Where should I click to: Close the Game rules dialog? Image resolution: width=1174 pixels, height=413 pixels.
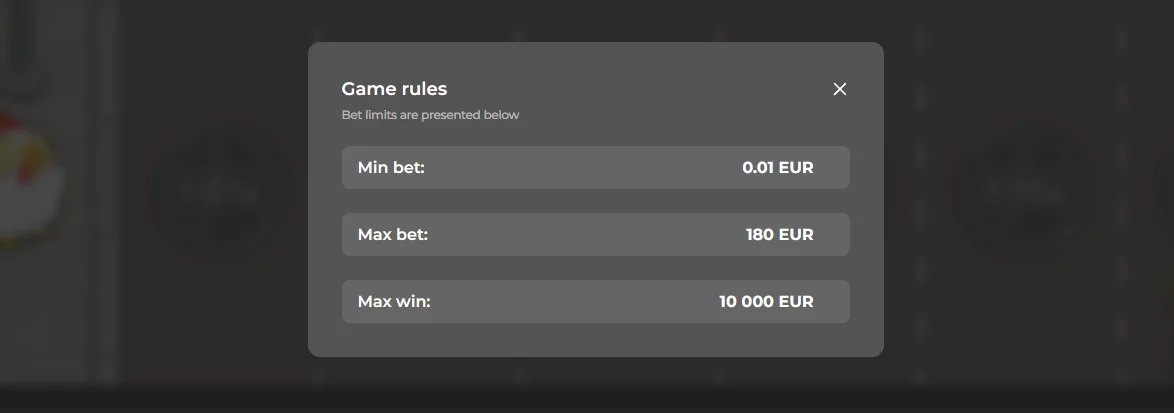pyautogui.click(x=840, y=89)
